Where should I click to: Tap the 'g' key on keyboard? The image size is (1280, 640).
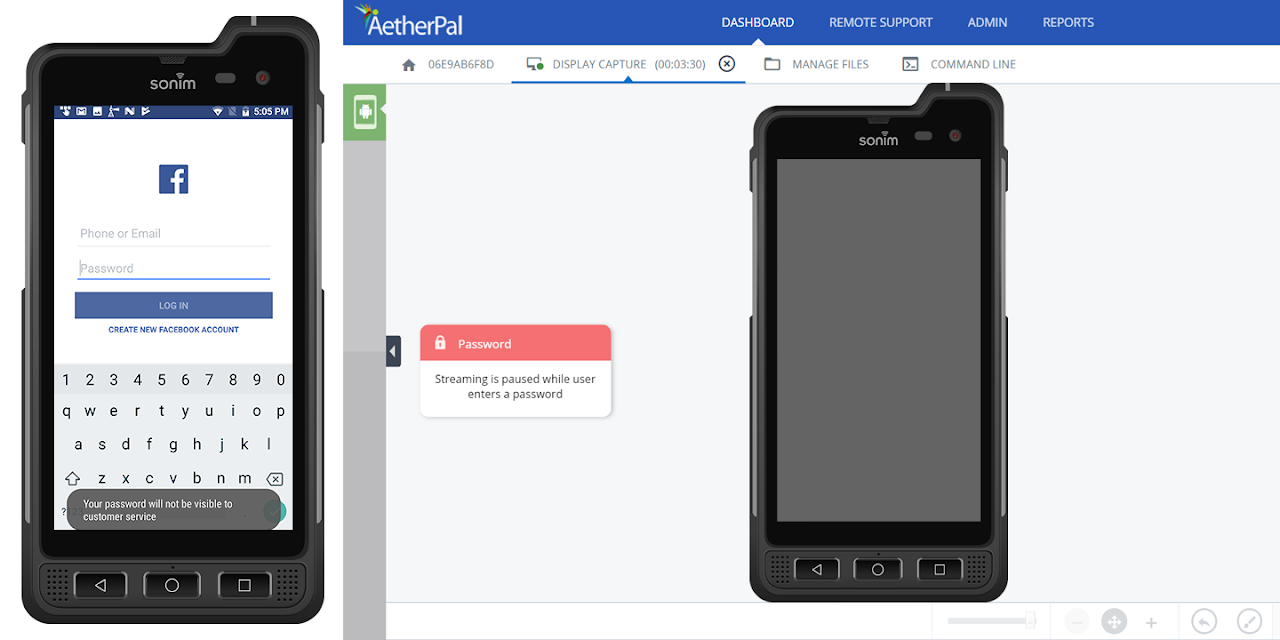(x=174, y=444)
